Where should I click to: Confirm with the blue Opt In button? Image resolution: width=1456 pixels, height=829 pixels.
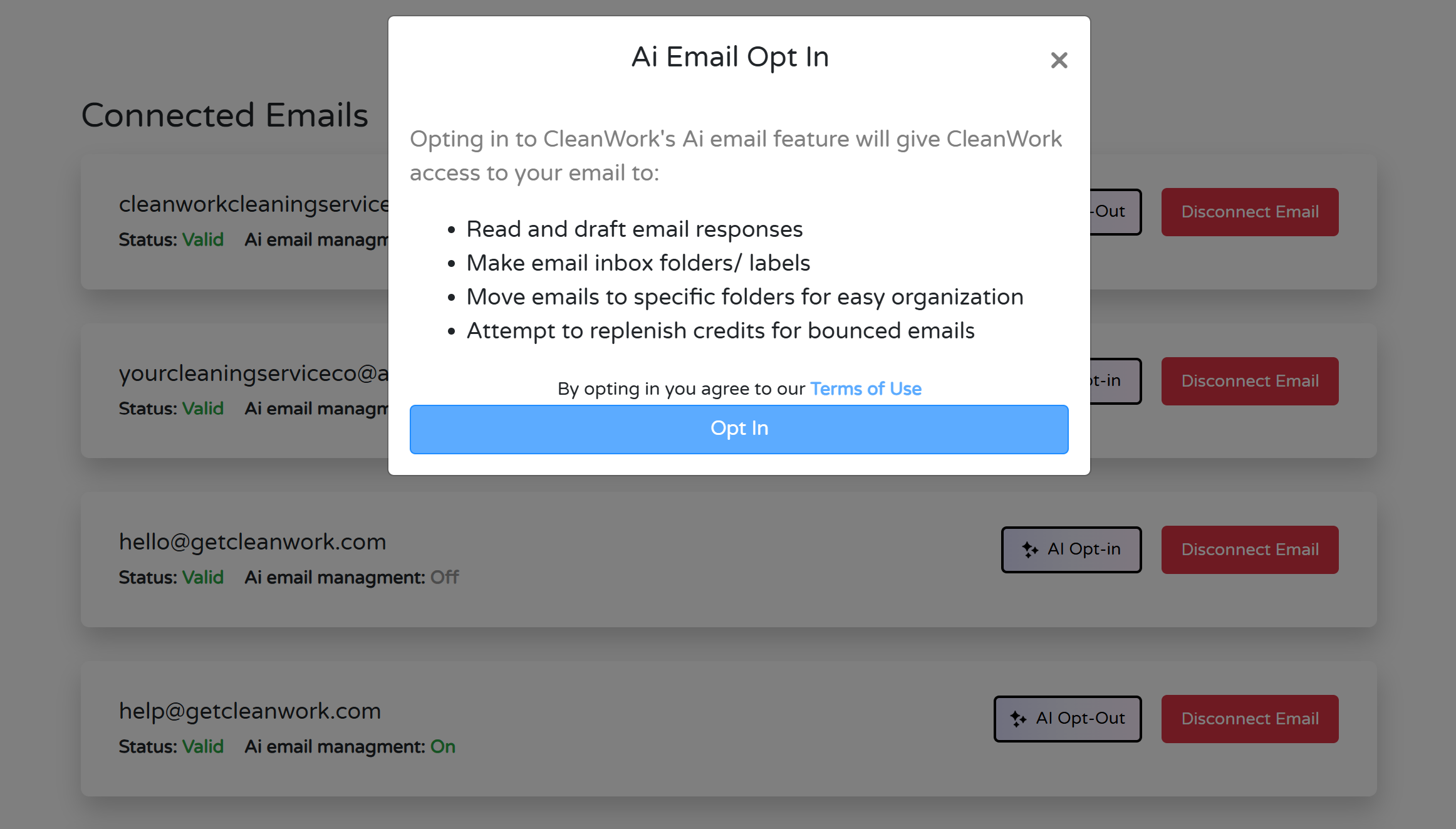tap(739, 429)
